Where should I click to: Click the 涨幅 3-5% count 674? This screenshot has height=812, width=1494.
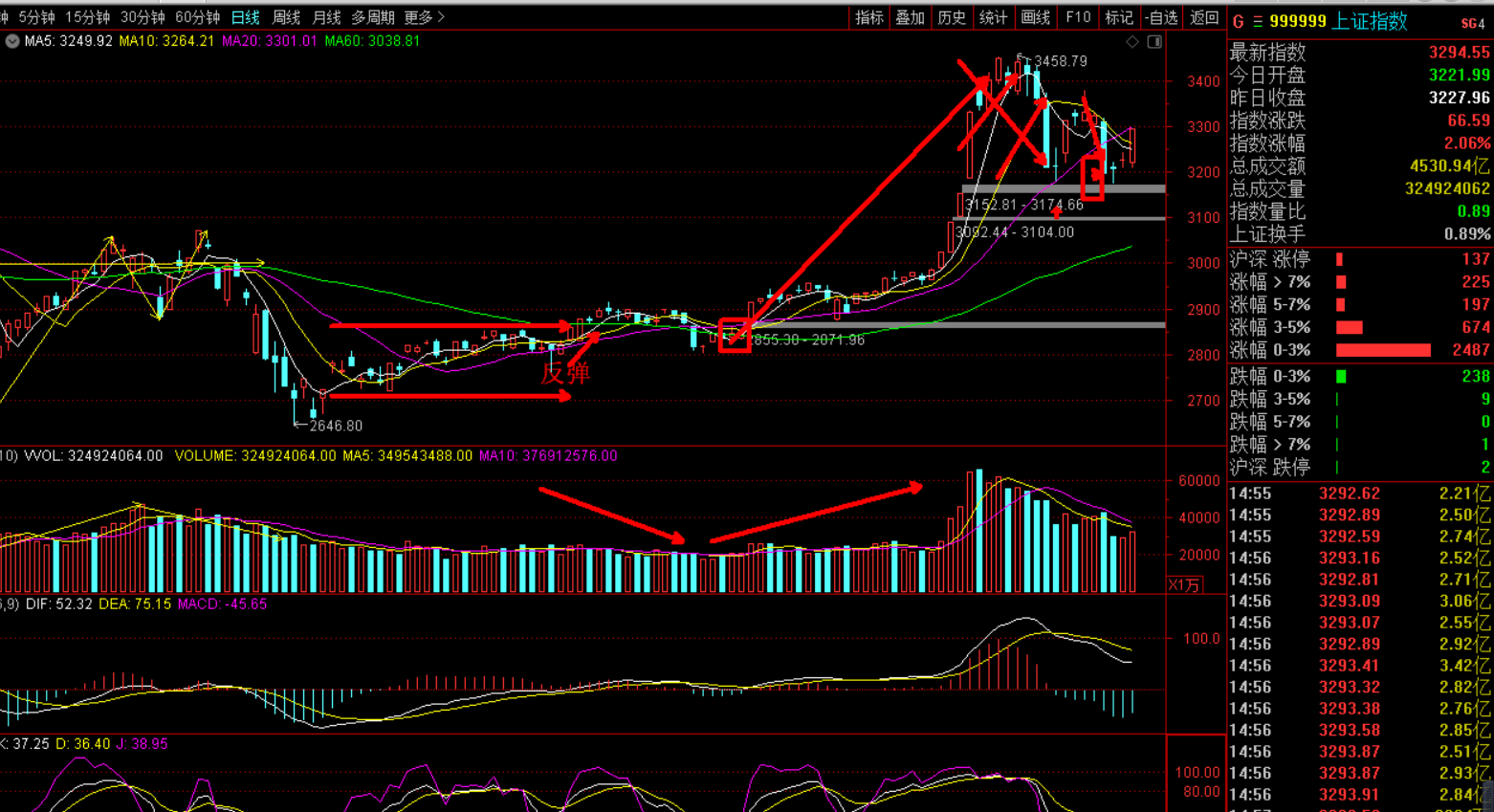click(1476, 328)
